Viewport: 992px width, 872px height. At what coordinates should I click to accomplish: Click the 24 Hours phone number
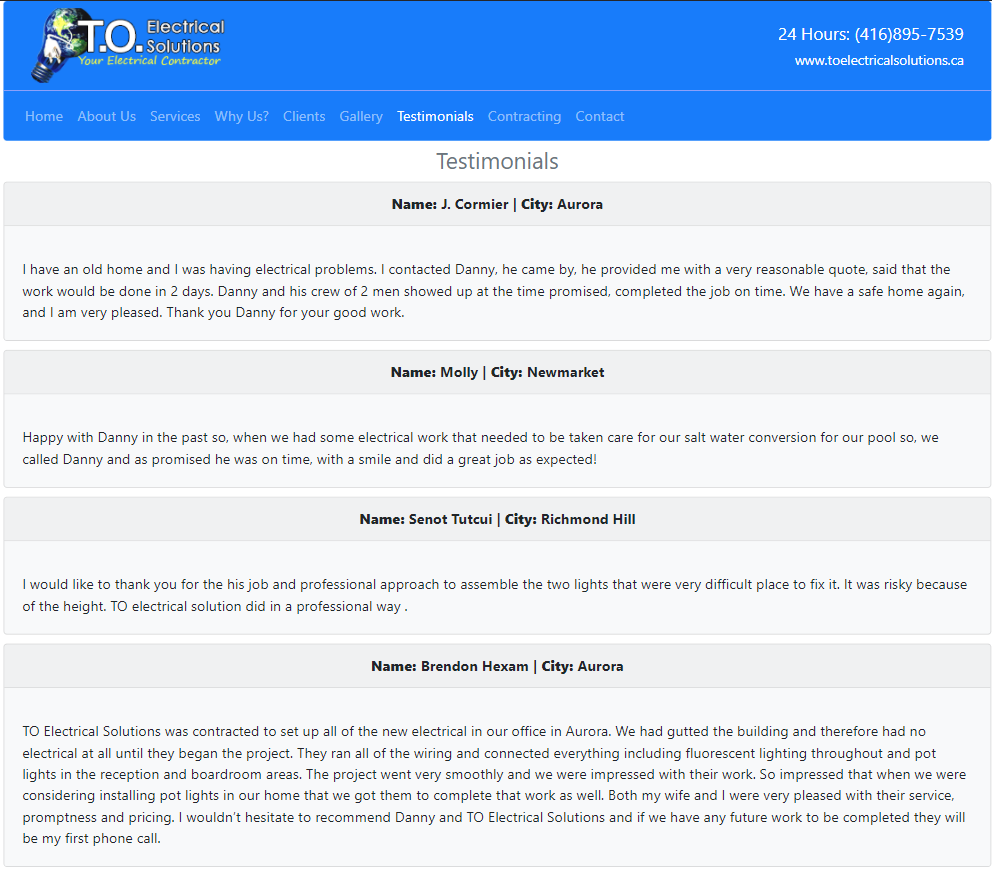click(871, 34)
